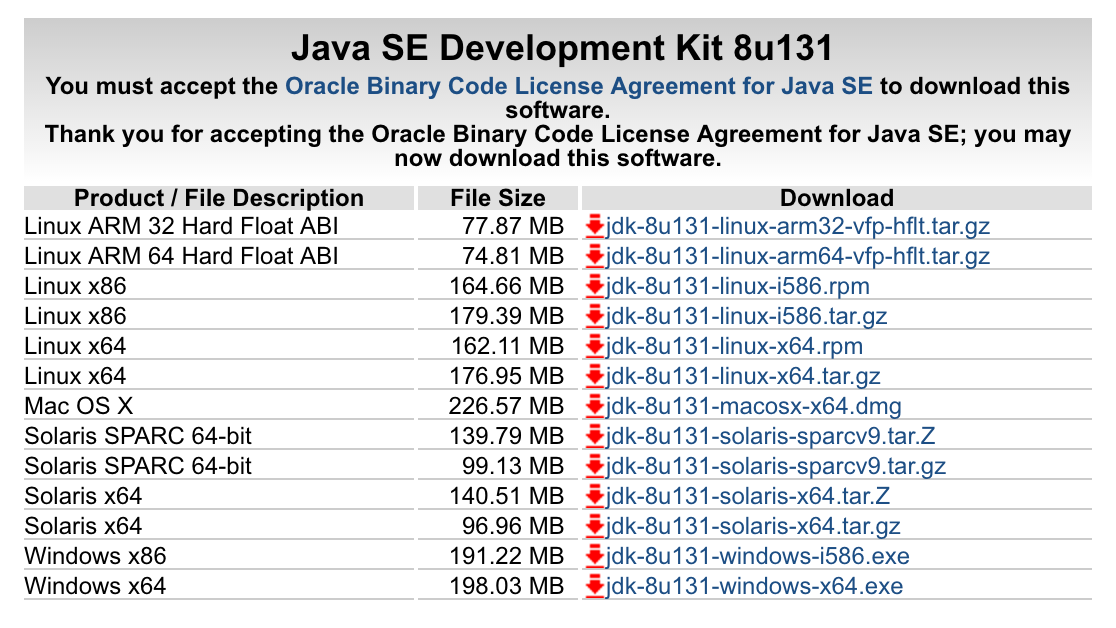Click the 162.11 MB file size

click(x=507, y=346)
